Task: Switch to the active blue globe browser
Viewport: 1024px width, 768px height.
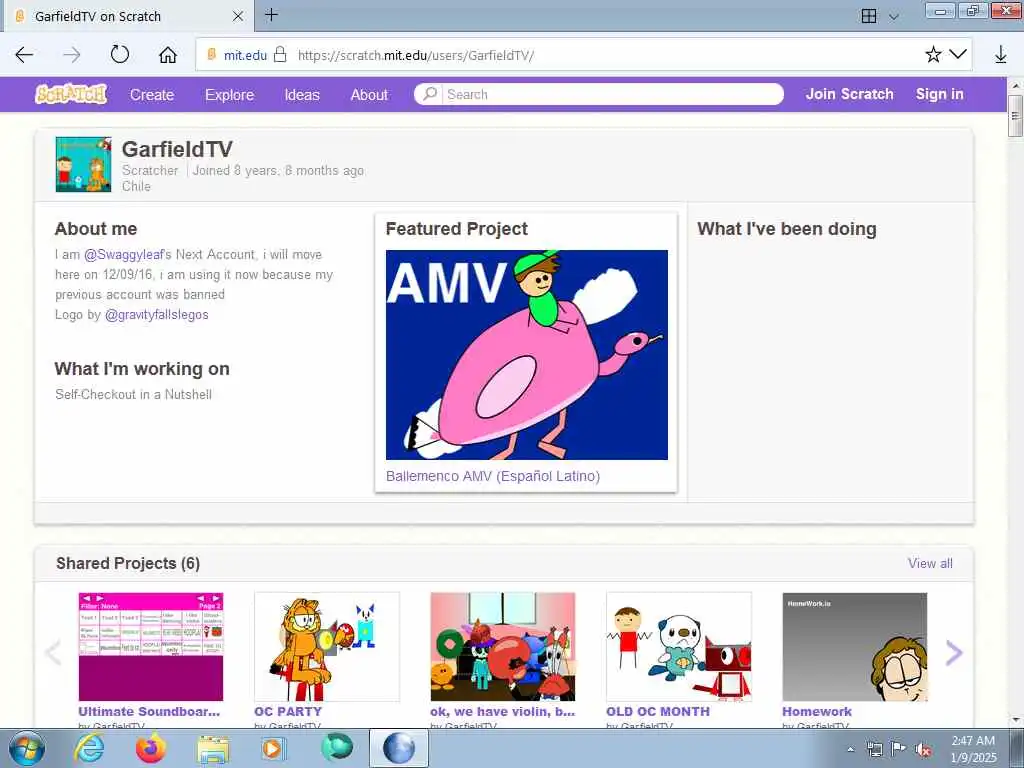Action: click(x=399, y=748)
